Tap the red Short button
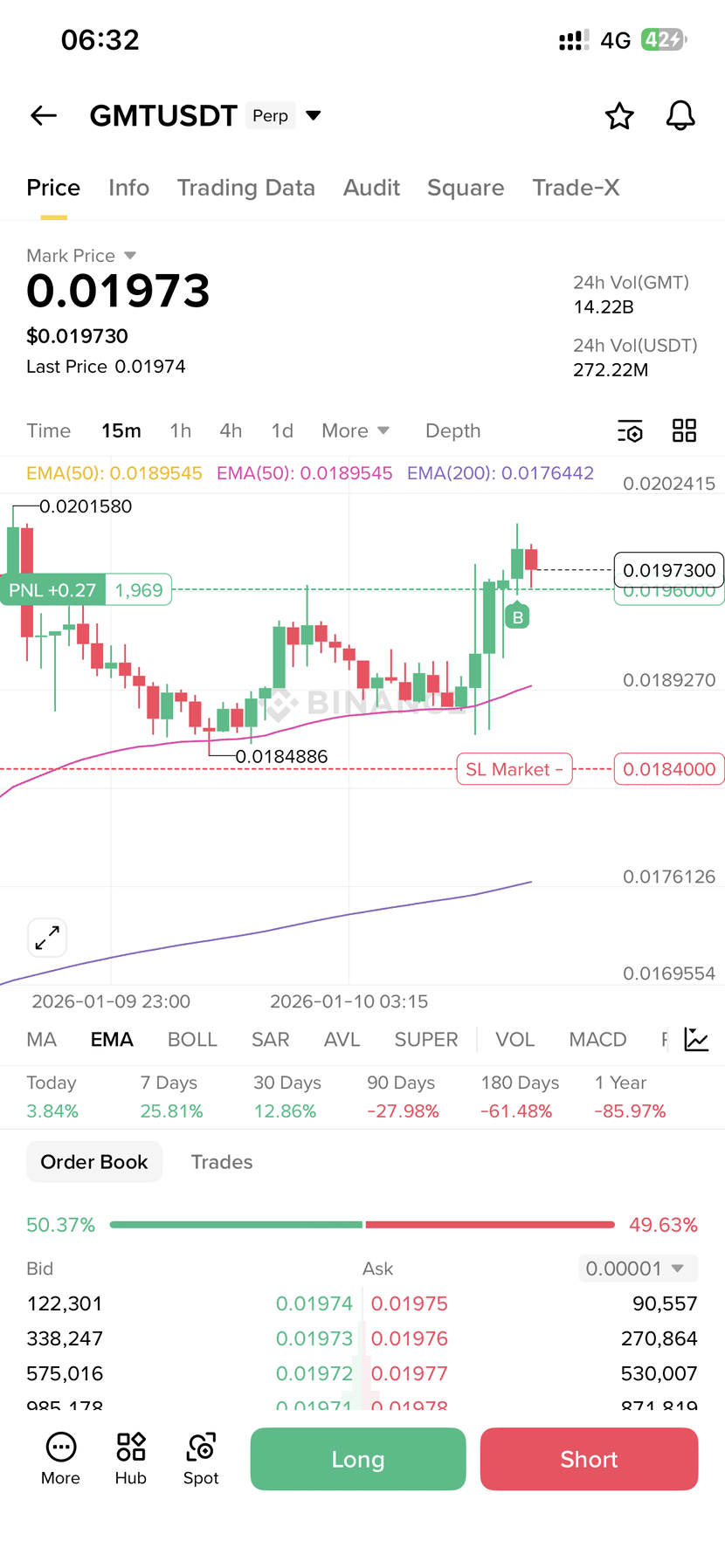 pos(589,1459)
